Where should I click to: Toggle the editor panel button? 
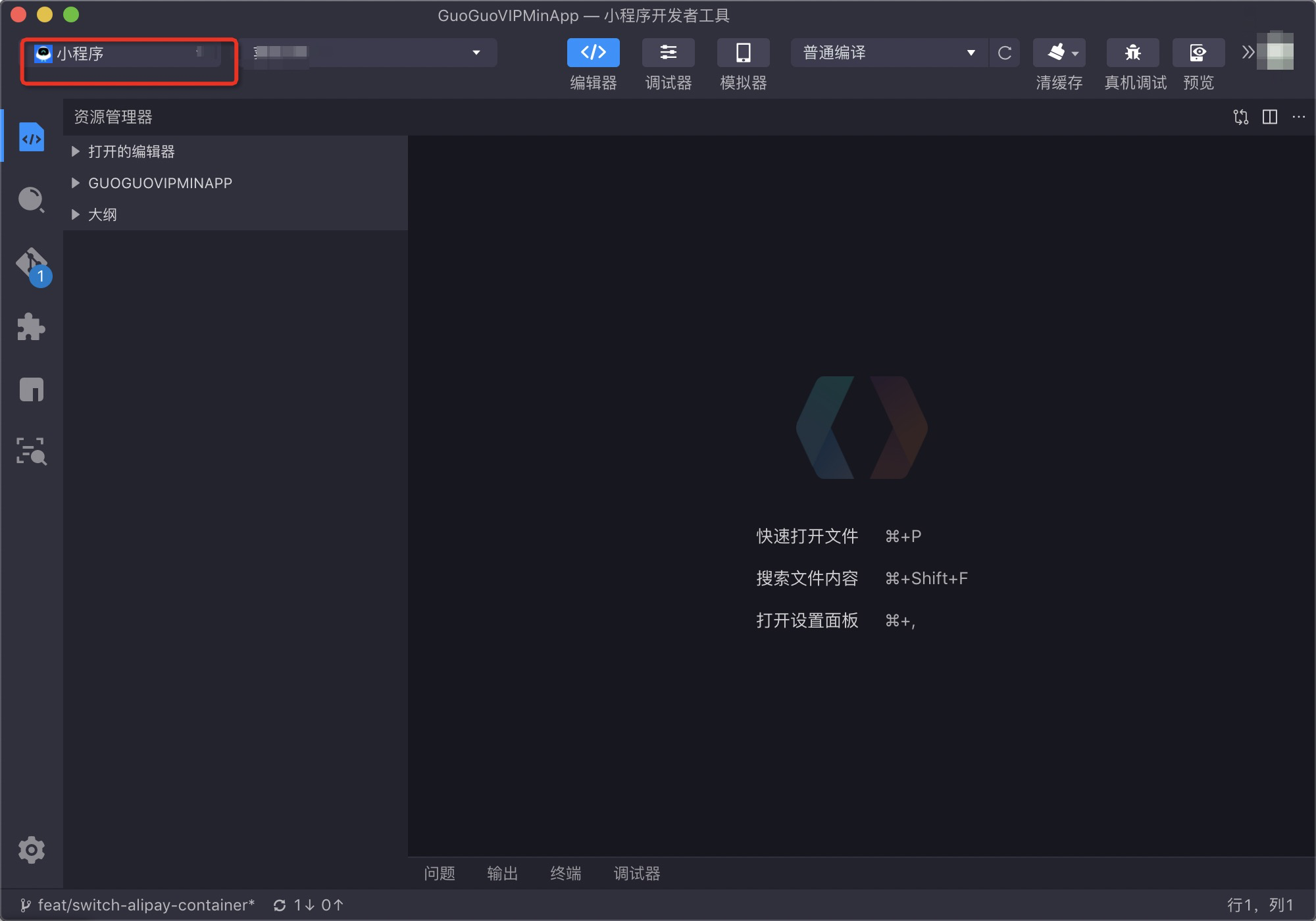593,53
